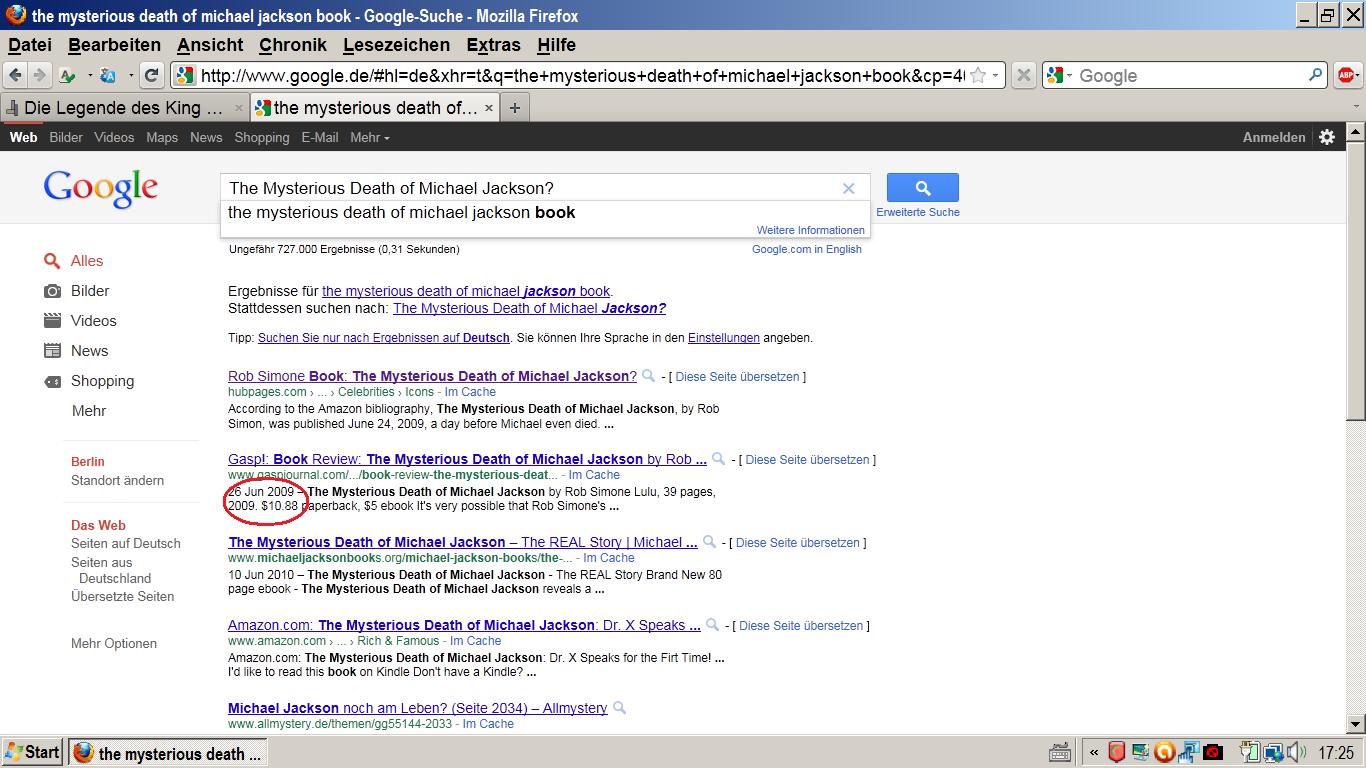Preview the REAL Story result with magnifier
The width and height of the screenshot is (1366, 768).
click(709, 542)
